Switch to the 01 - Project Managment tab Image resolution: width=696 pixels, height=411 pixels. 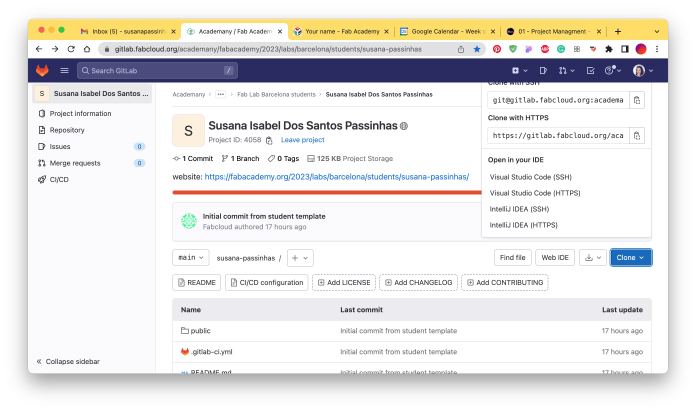554,32
